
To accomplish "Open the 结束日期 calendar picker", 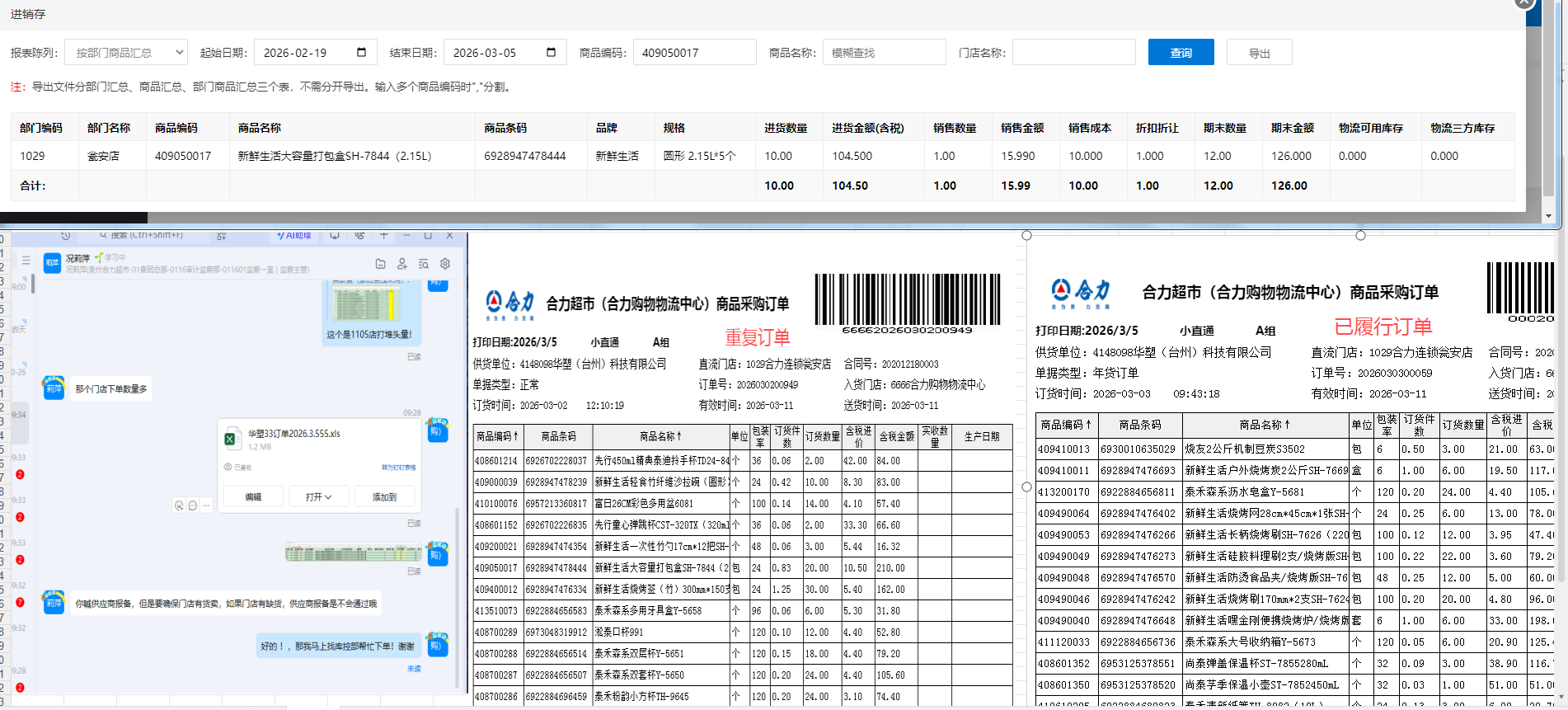I will point(551,53).
